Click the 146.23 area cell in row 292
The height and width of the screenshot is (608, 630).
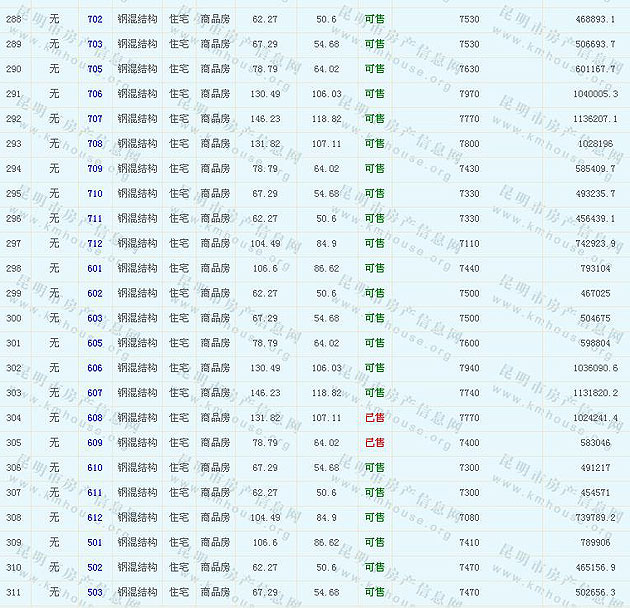point(266,119)
